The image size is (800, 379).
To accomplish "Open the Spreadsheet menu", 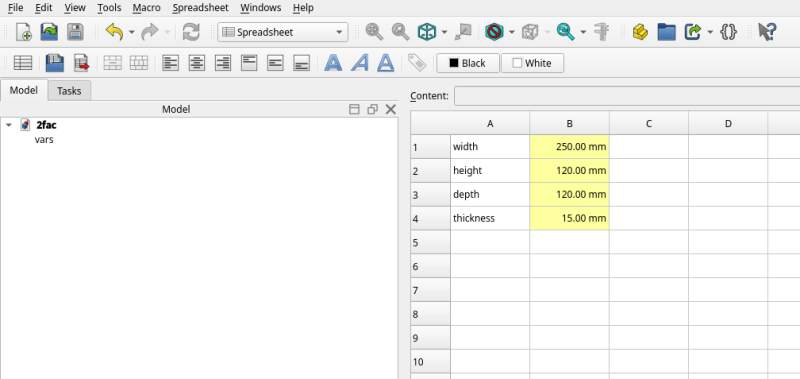I will click(x=201, y=8).
